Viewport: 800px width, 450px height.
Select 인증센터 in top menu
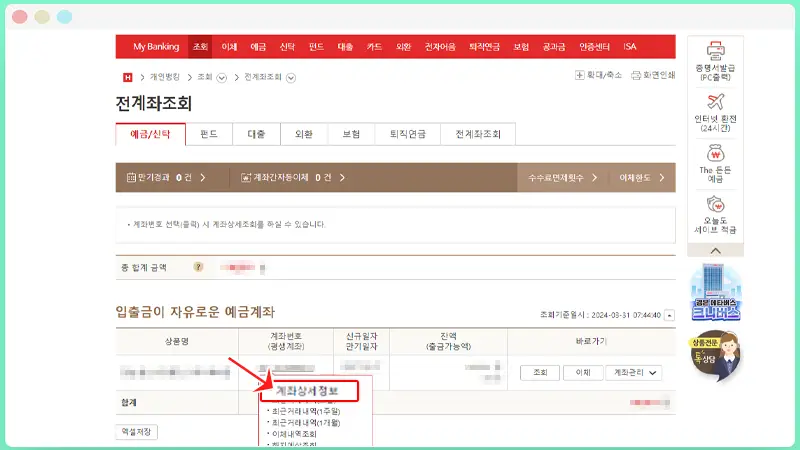coord(594,46)
